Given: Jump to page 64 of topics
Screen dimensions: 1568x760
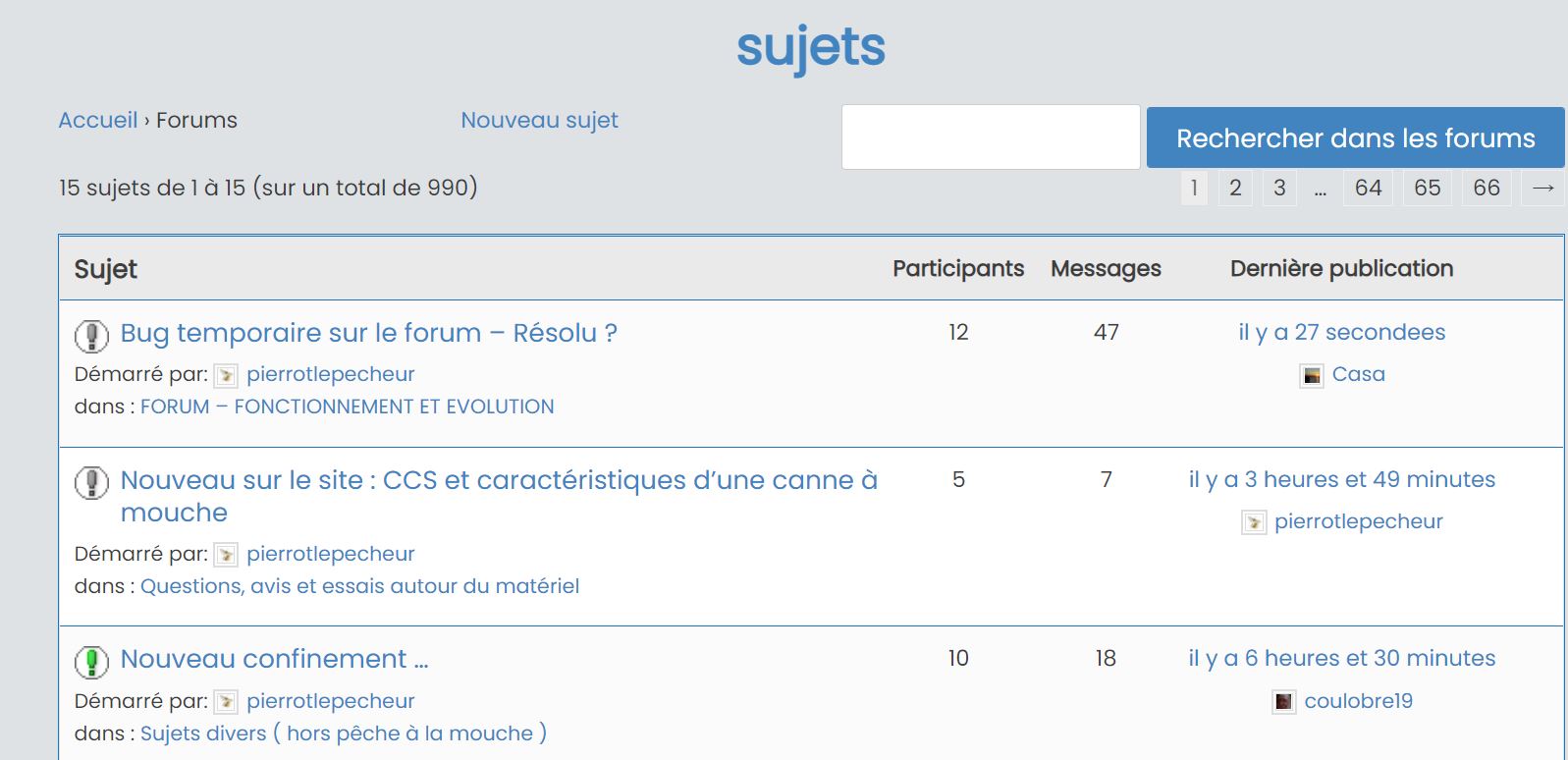Looking at the screenshot, I should (x=1368, y=188).
